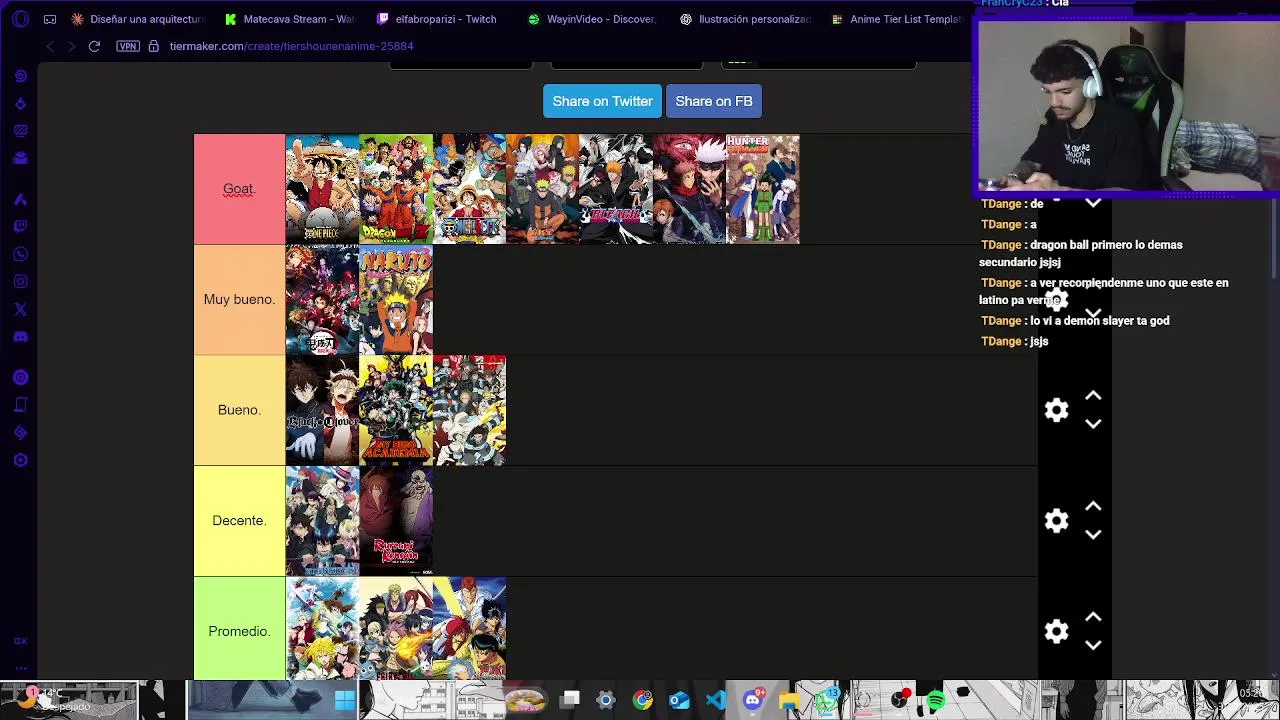Select the Fire Force thumbnail in Bueno

(470, 410)
